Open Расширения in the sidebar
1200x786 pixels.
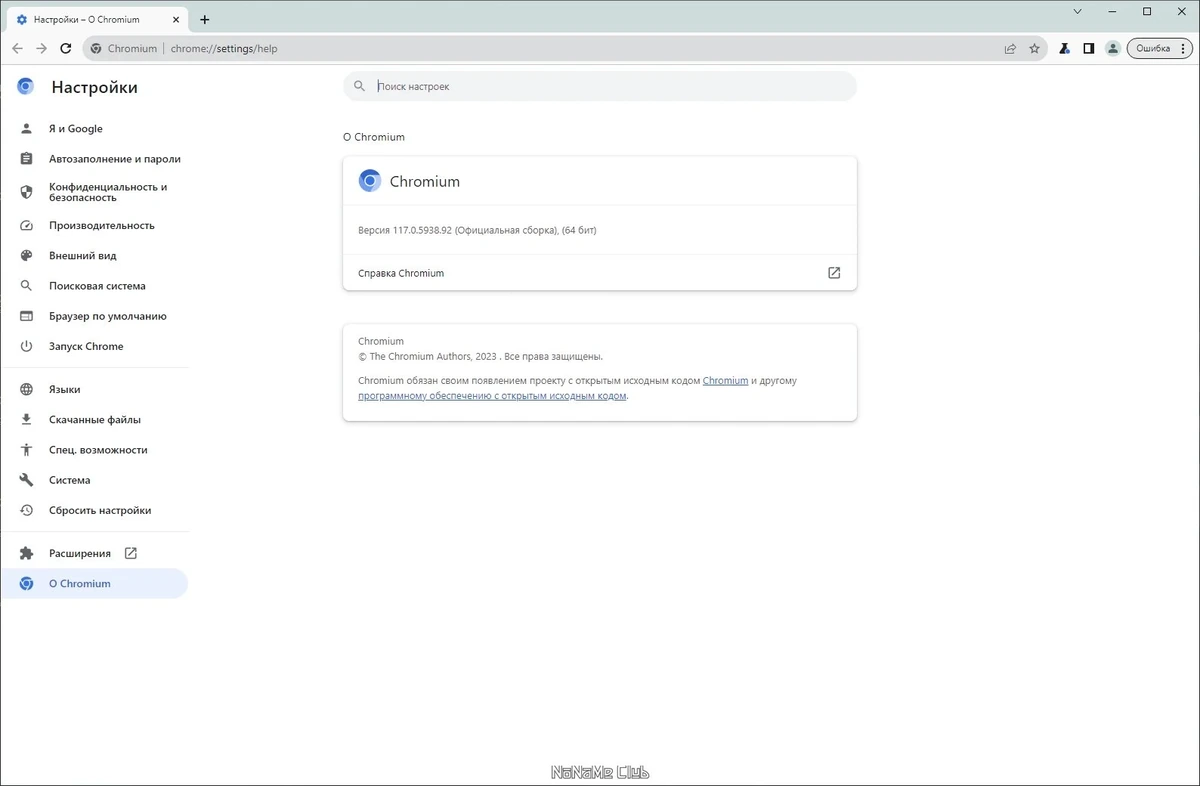pos(94,553)
